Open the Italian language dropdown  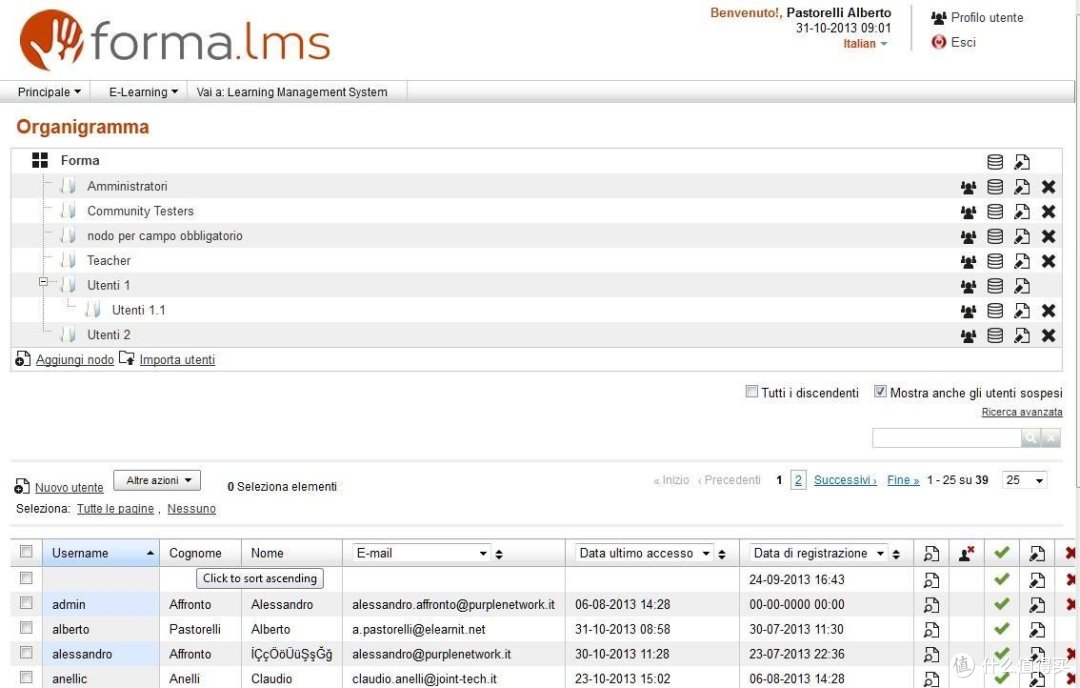865,44
